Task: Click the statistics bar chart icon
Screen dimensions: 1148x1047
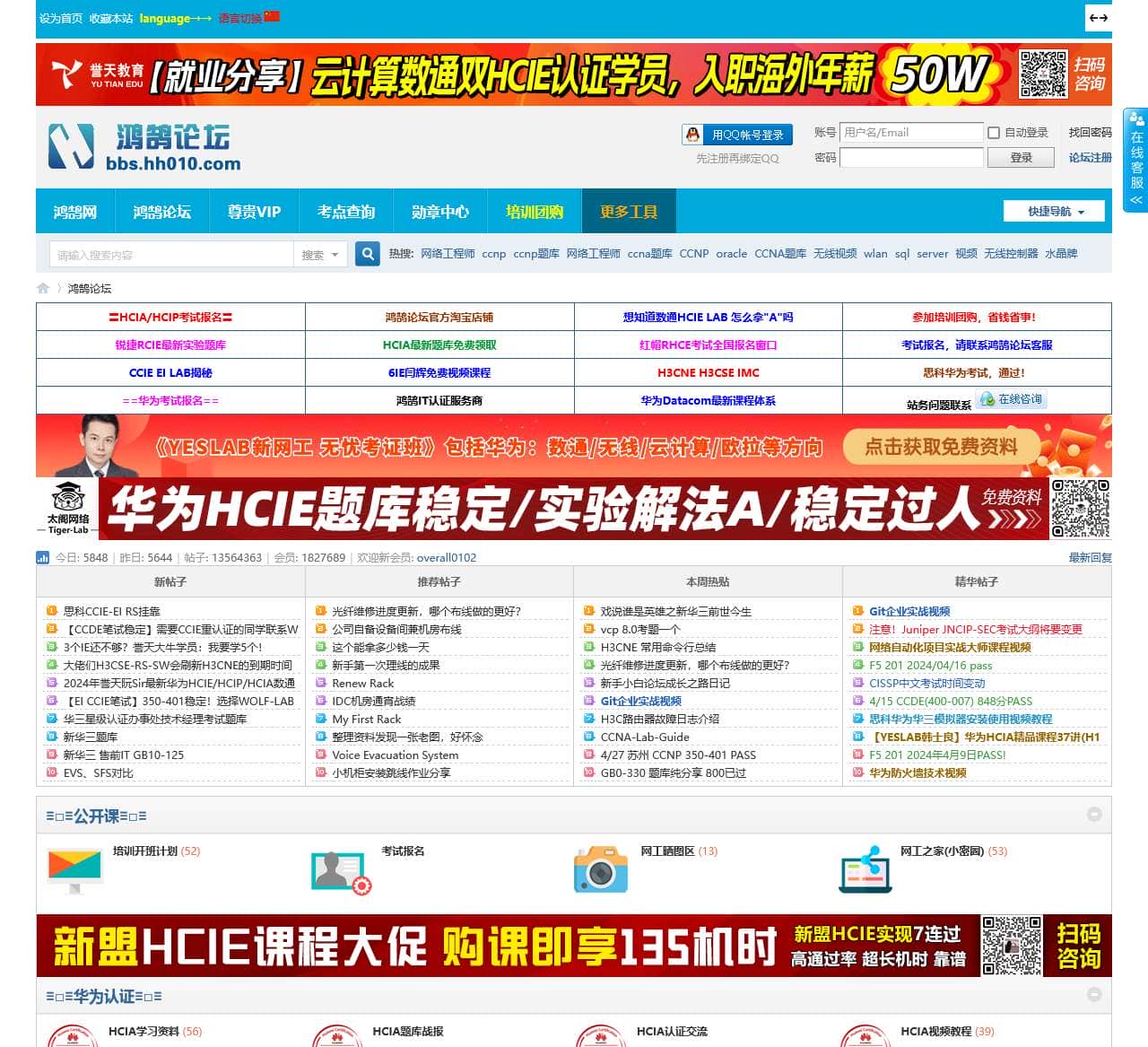Action: (43, 557)
